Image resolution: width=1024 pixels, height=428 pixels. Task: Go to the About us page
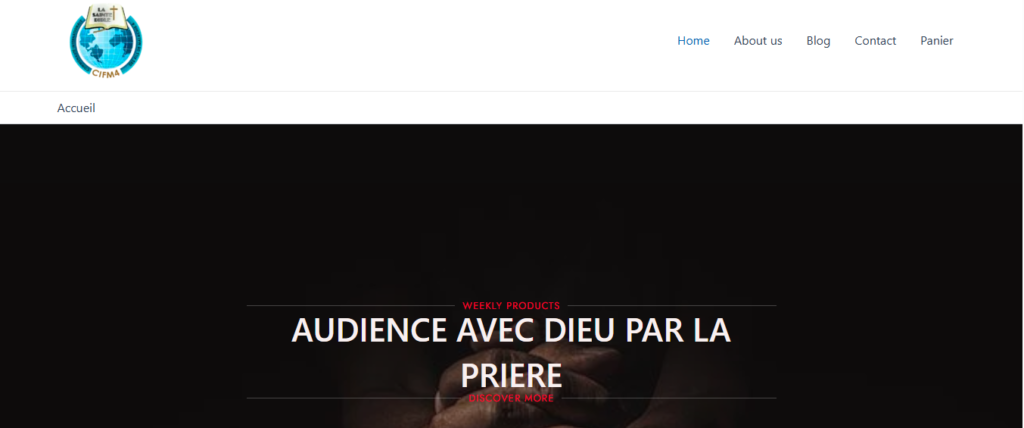point(758,41)
